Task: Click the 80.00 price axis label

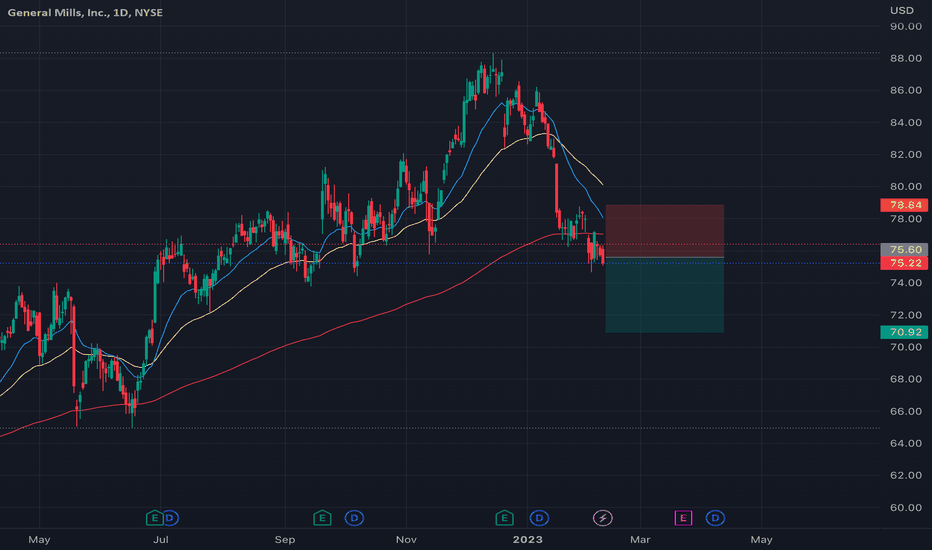Action: point(906,187)
